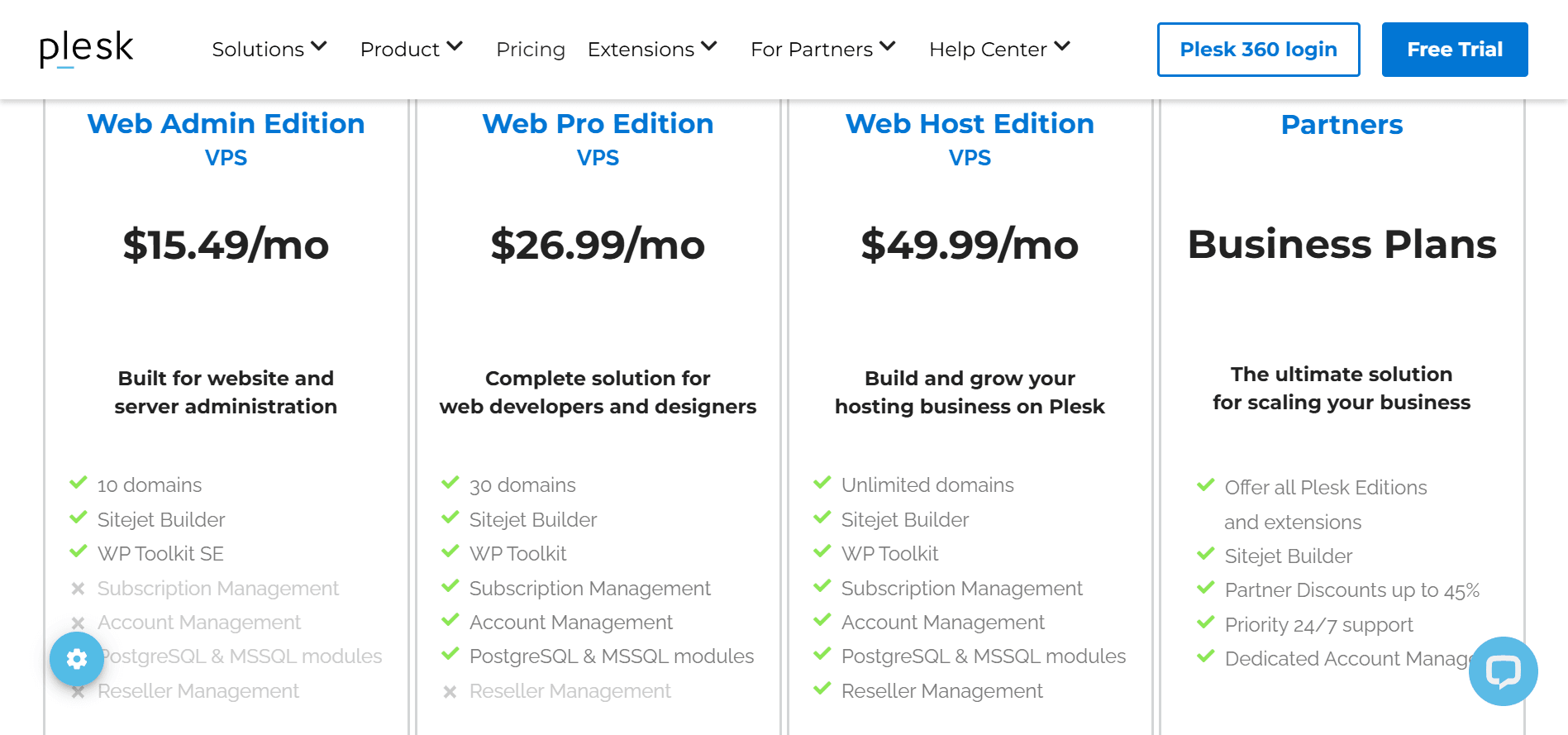Expand the Extensions dropdown menu

point(651,49)
